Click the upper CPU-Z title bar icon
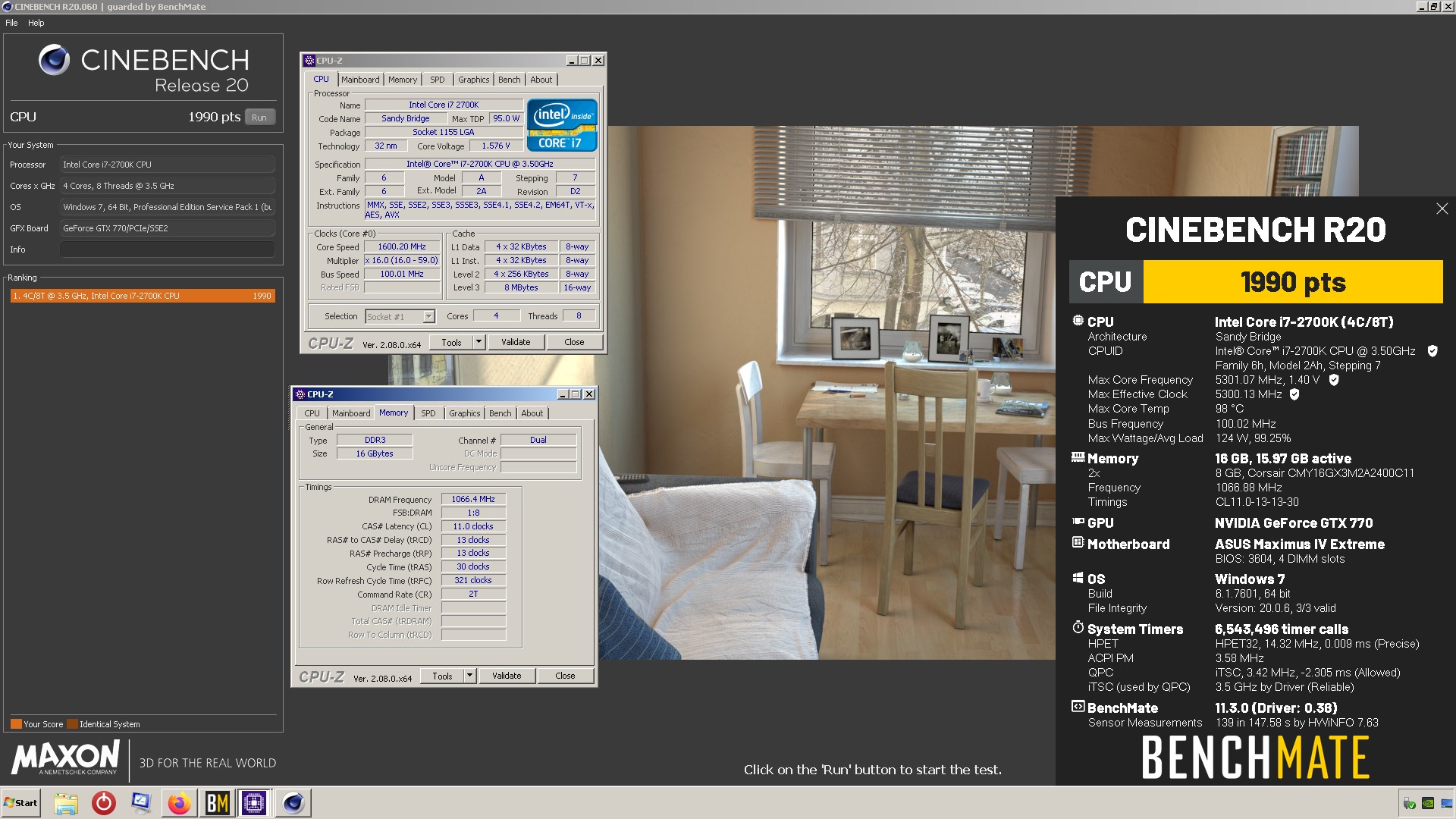 (309, 61)
